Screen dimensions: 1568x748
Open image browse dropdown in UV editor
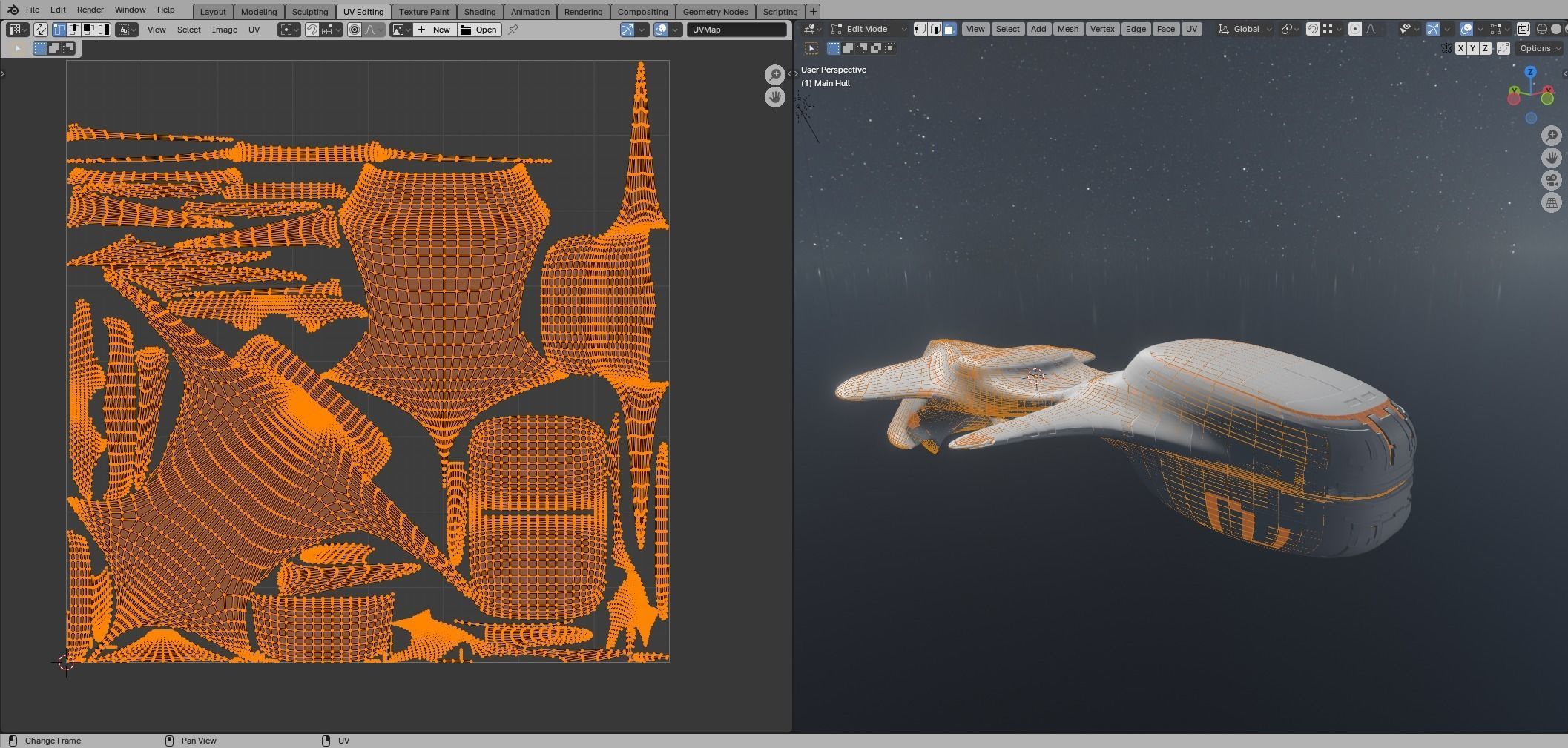coord(401,30)
